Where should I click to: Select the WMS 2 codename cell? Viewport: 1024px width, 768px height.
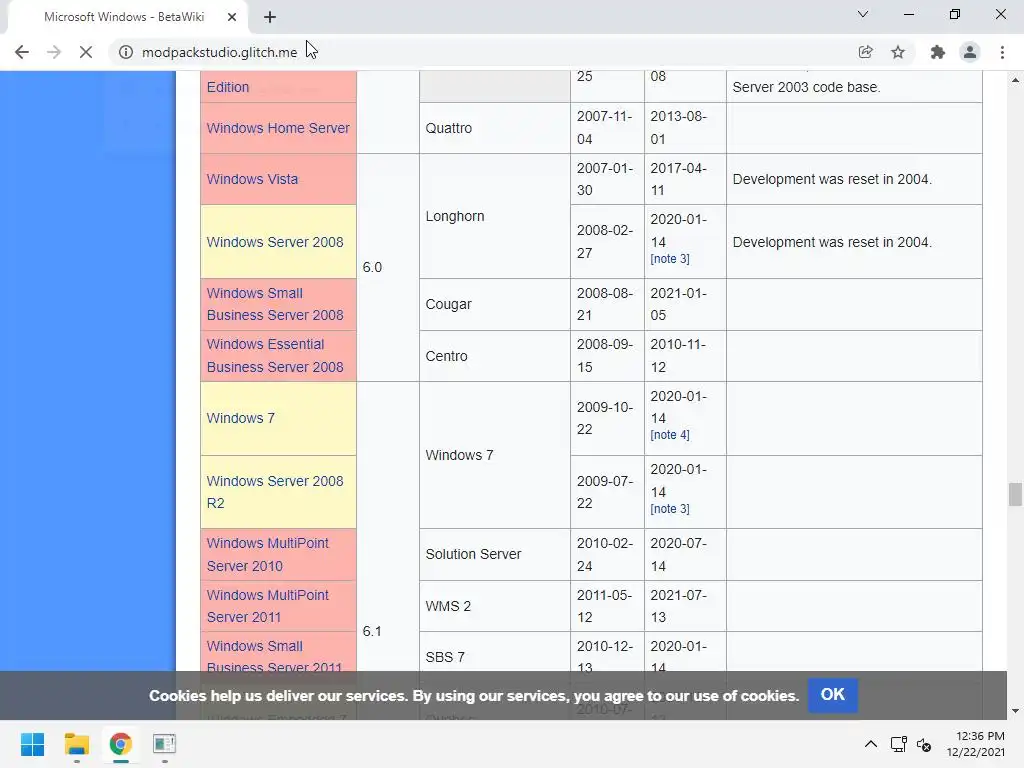pyautogui.click(x=495, y=606)
